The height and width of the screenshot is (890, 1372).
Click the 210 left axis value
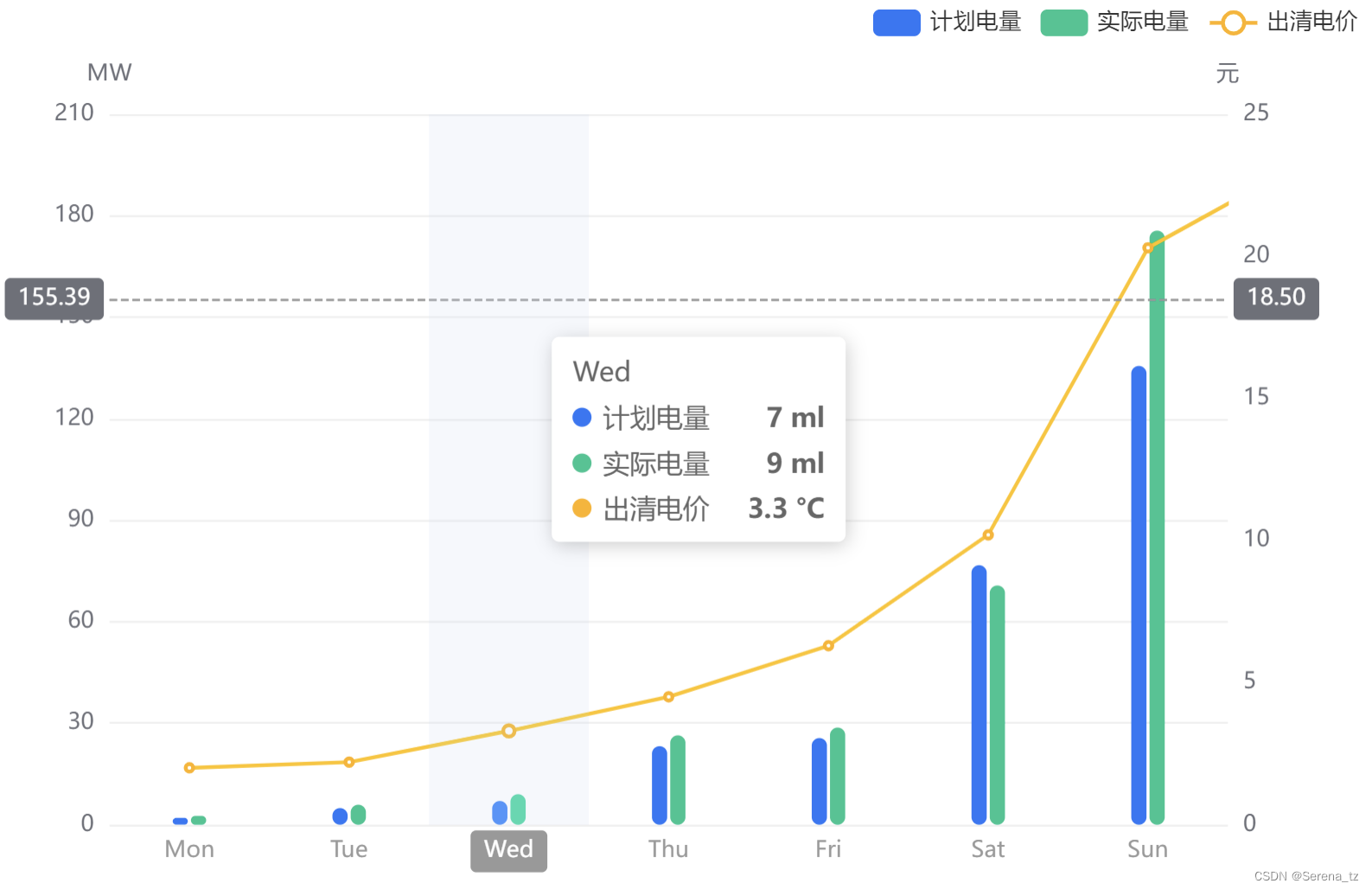pos(74,112)
